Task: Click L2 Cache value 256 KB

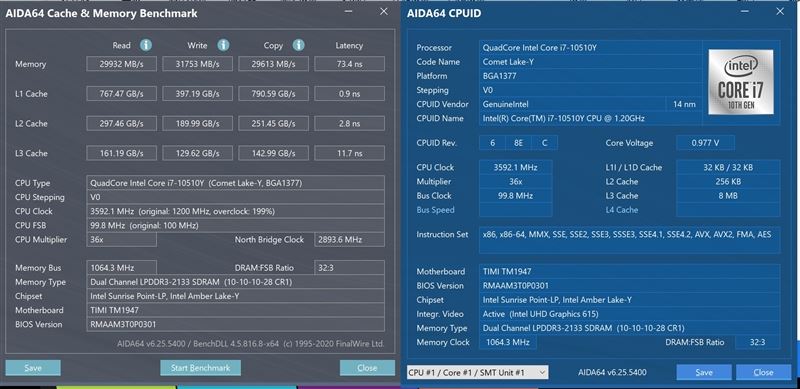Action: pyautogui.click(x=728, y=181)
